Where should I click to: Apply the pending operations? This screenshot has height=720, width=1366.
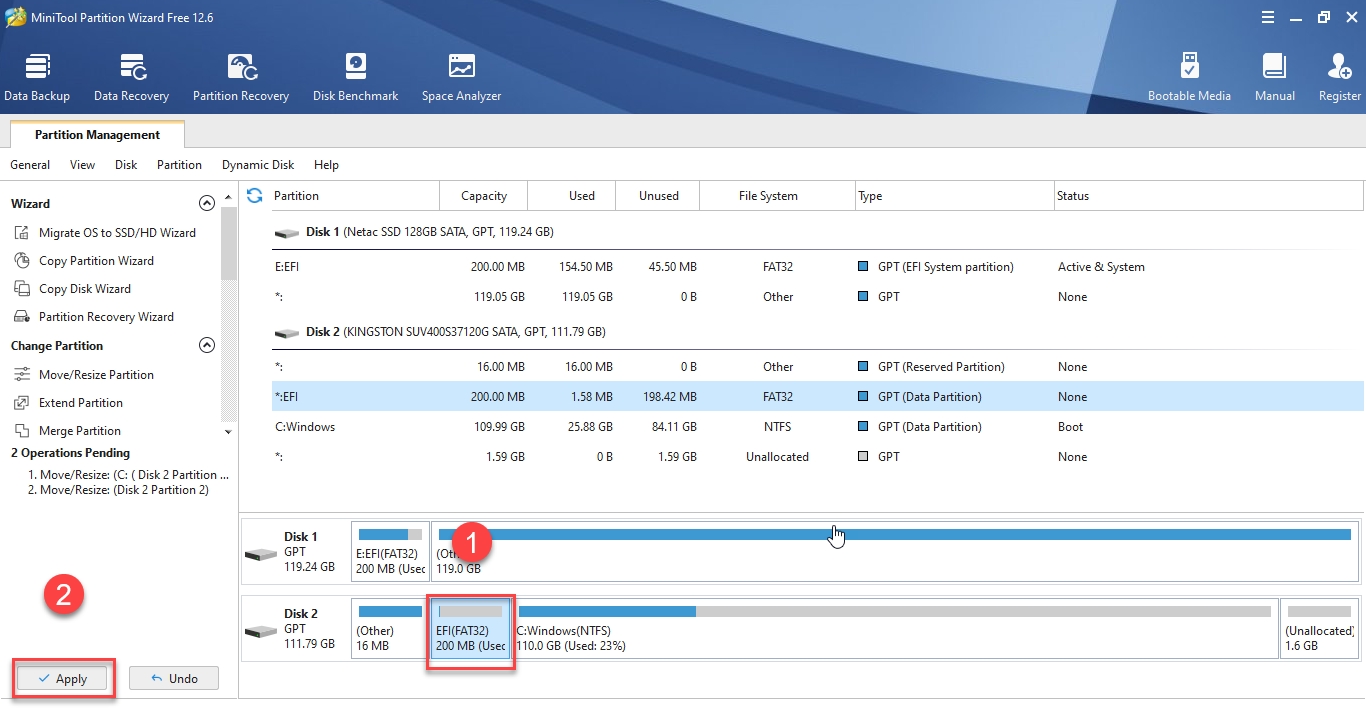(x=63, y=679)
